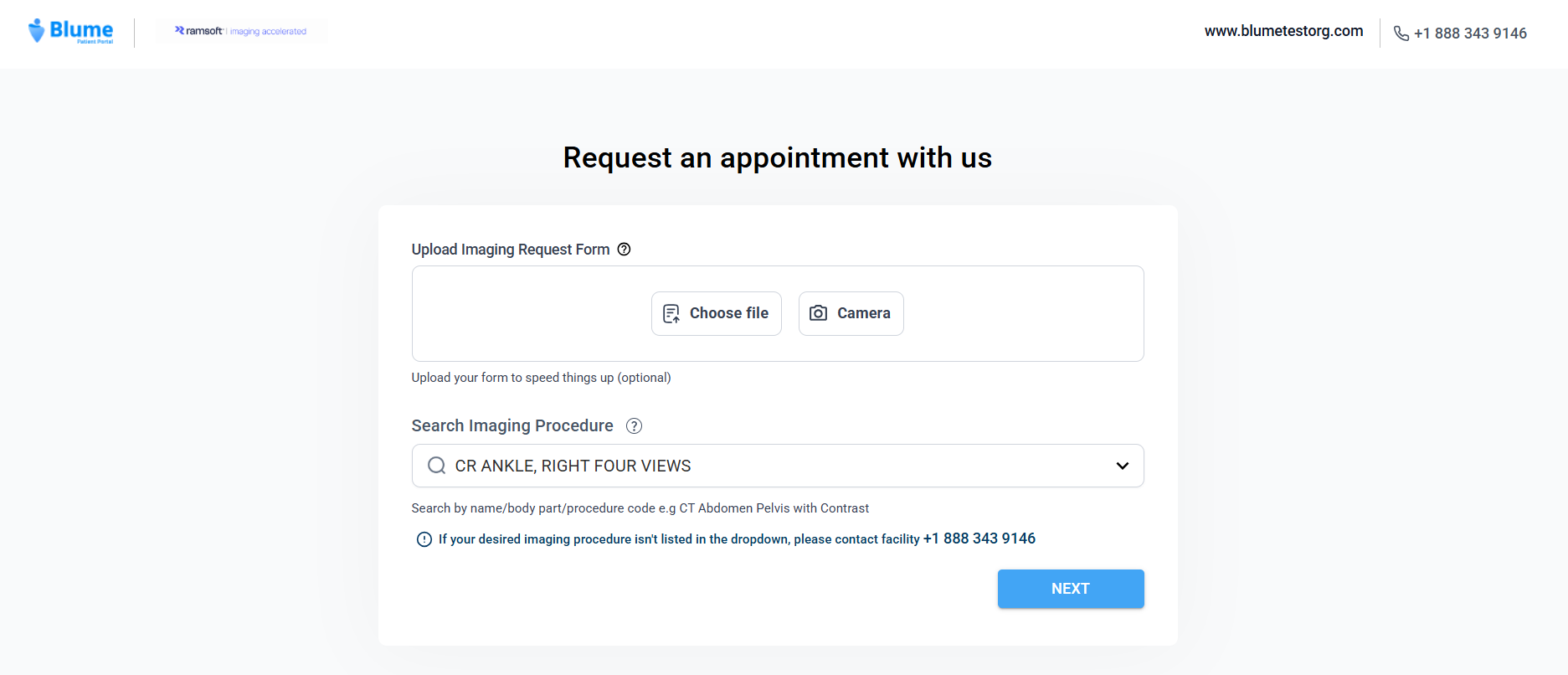This screenshot has height=675, width=1568.
Task: Click the NEXT button
Action: pyautogui.click(x=1071, y=588)
